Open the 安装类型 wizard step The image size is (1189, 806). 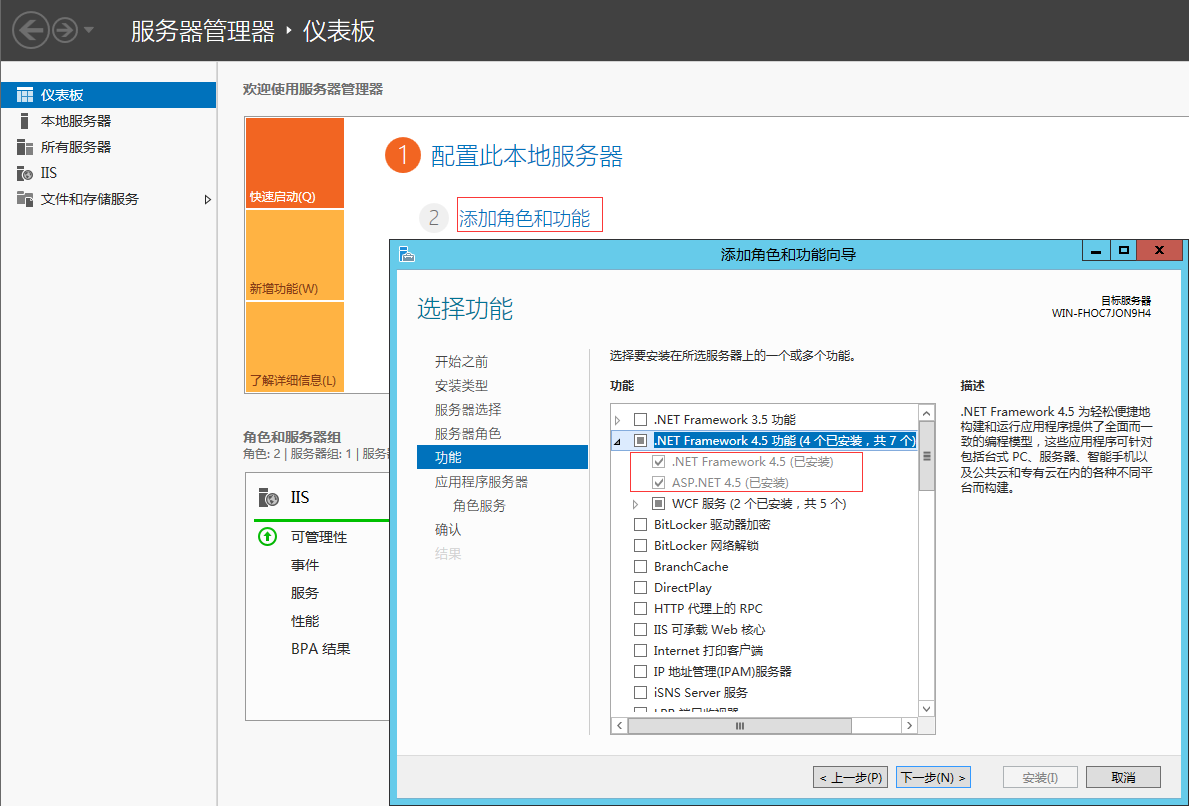click(461, 386)
